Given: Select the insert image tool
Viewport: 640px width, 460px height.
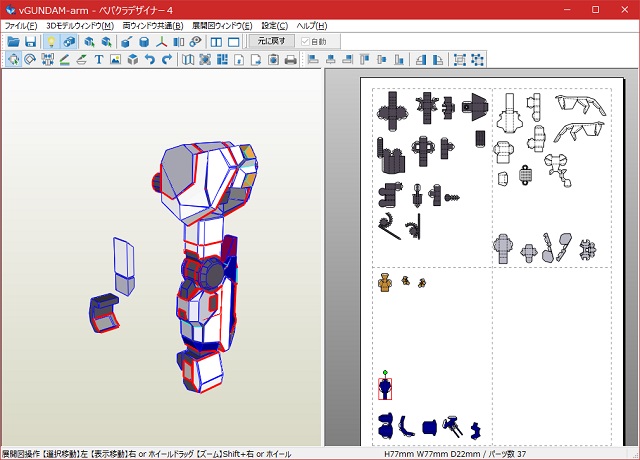Looking at the screenshot, I should [x=116, y=60].
